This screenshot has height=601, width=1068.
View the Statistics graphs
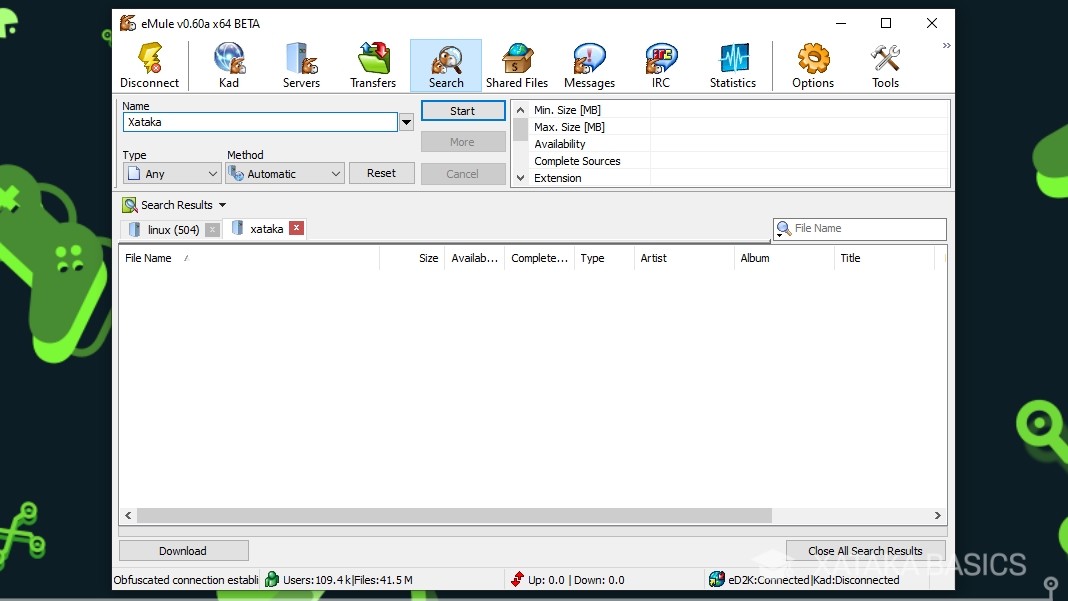click(x=733, y=63)
